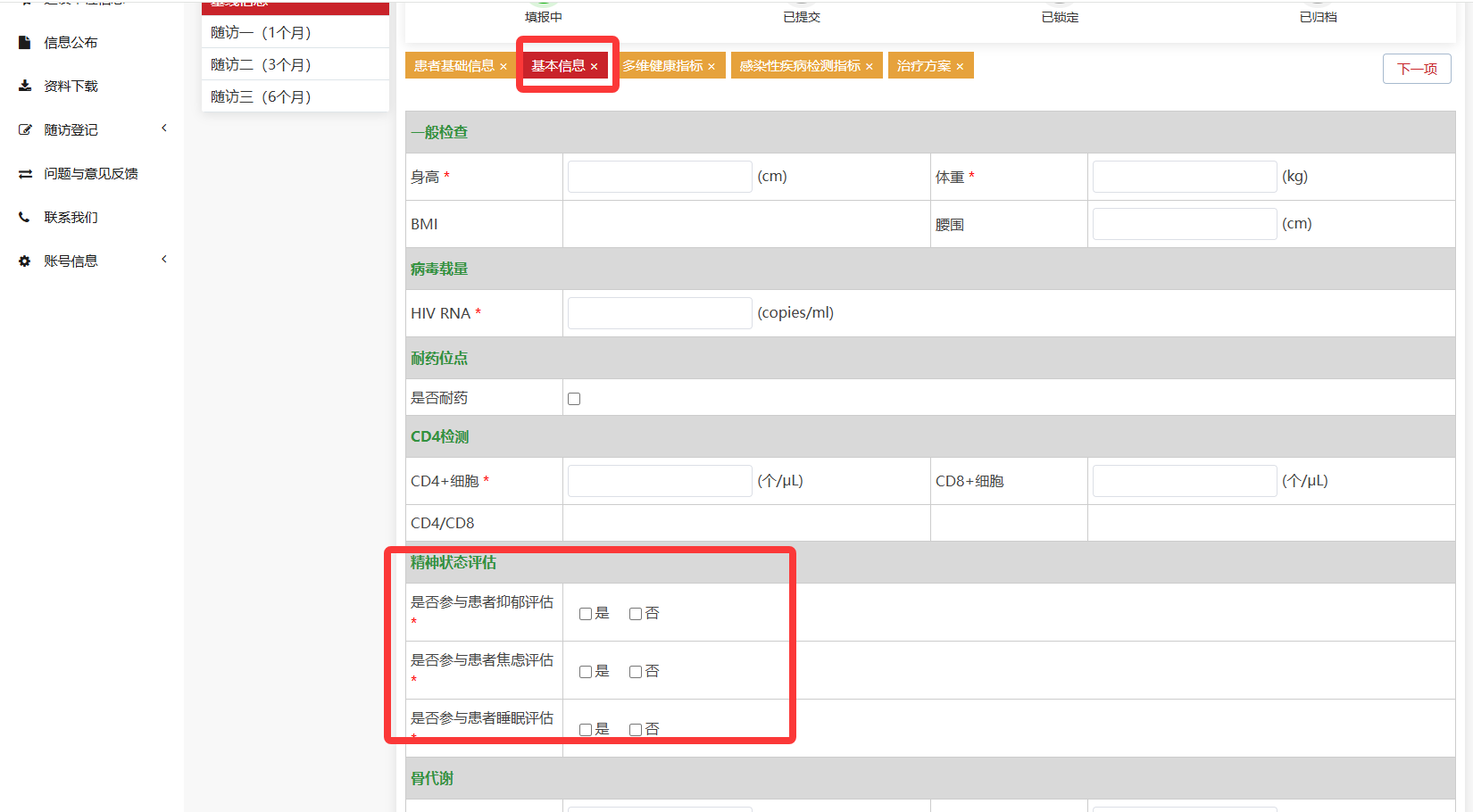1473x812 pixels.
Task: Click the phone icon beside 联系我们
Action: point(25,217)
